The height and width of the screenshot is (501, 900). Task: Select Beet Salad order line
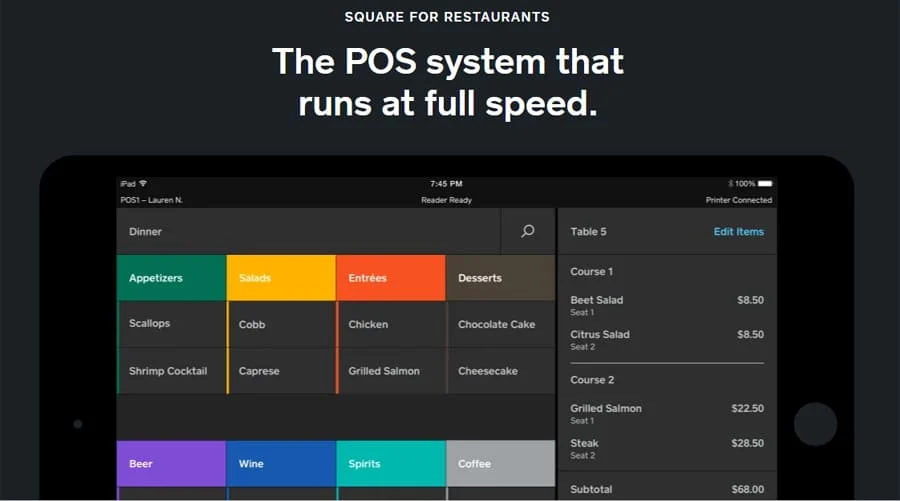pos(667,305)
